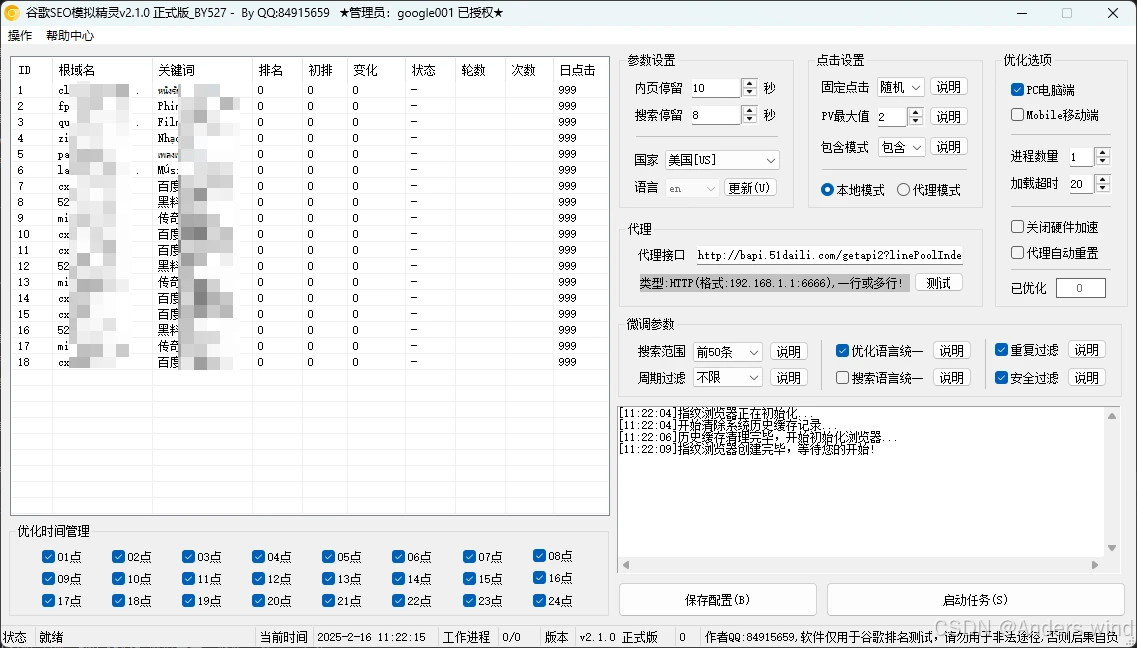Open the 固定点击 dropdown
This screenshot has width=1137, height=648.
coord(915,88)
